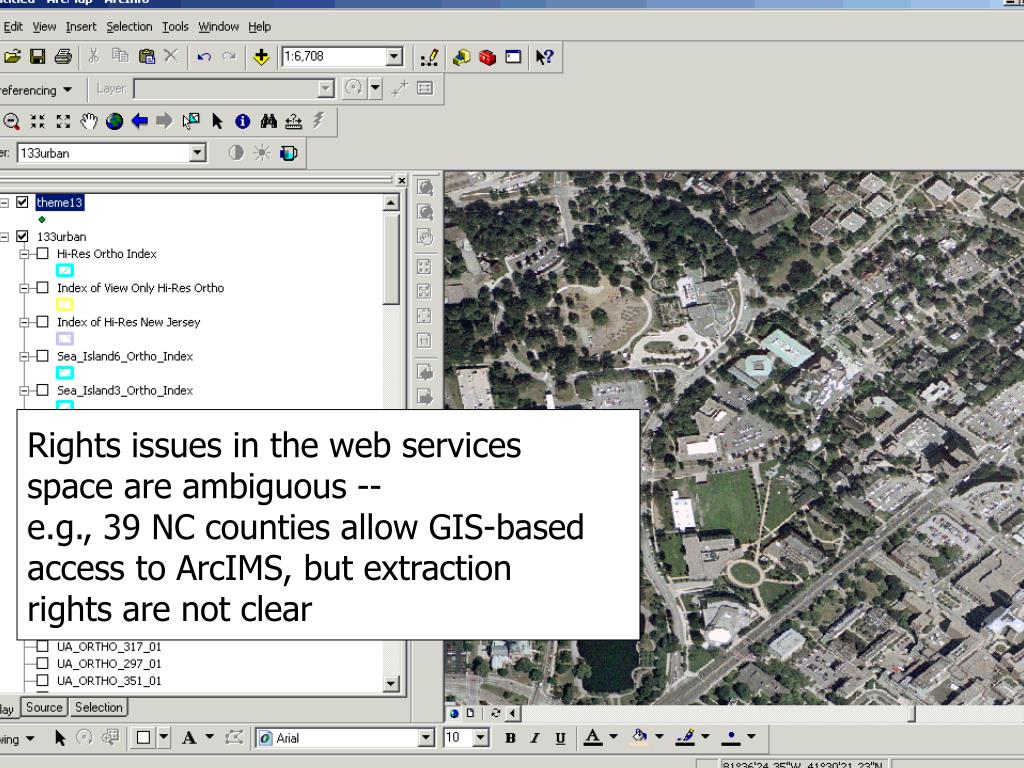Viewport: 1024px width, 768px height.
Task: Click the Fixed Zoom In arrows icon
Action: (37, 121)
